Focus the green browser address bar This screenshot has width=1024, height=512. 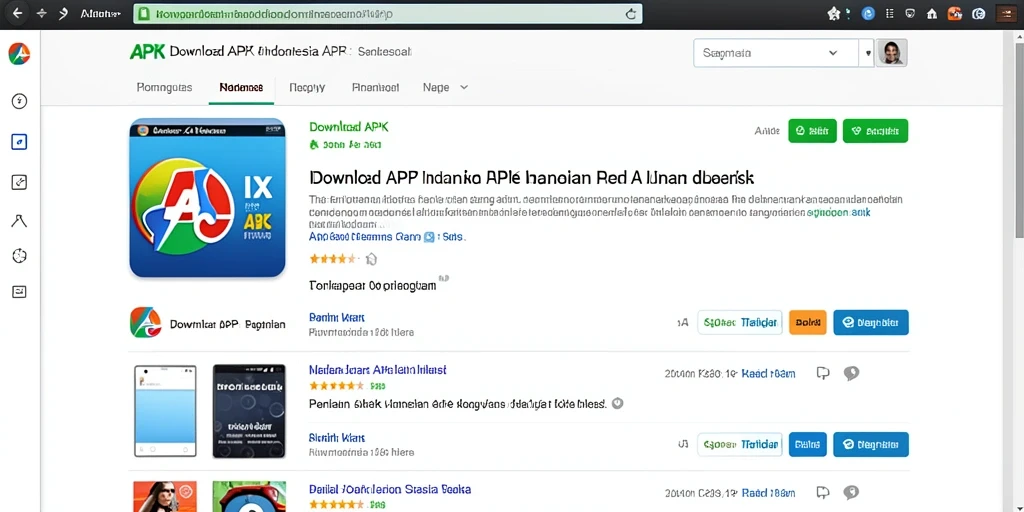pyautogui.click(x=387, y=14)
